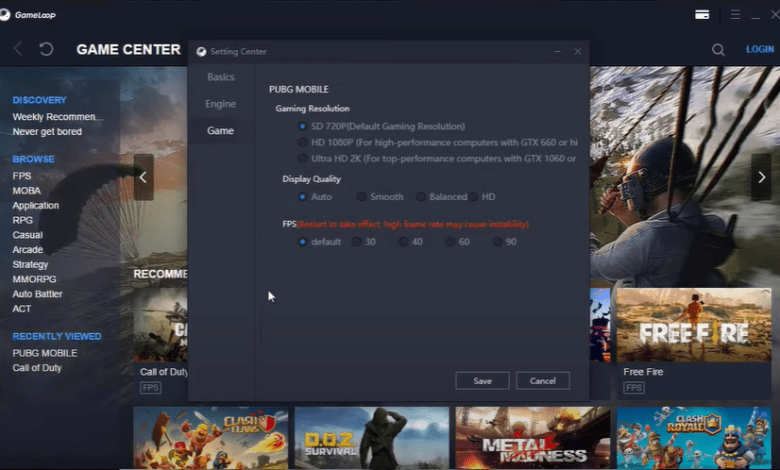
Task: Choose 40 FPS option
Action: pos(403,242)
